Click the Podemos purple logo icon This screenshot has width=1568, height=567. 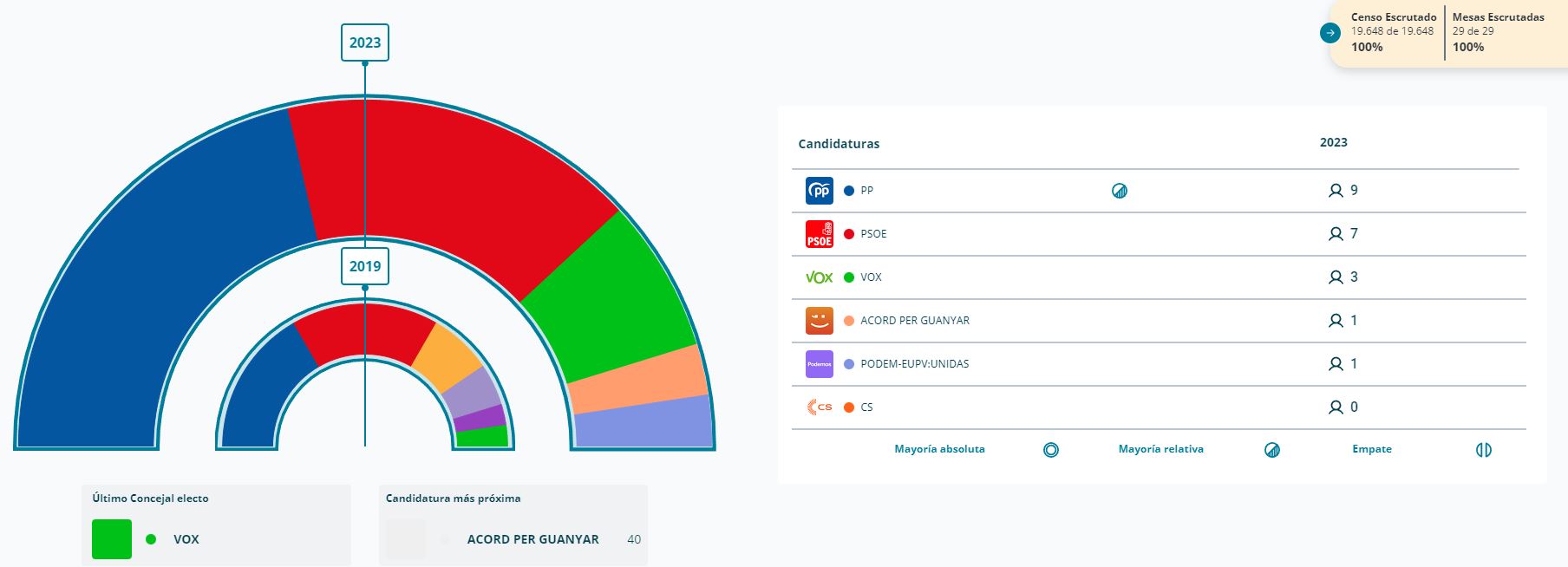click(819, 364)
